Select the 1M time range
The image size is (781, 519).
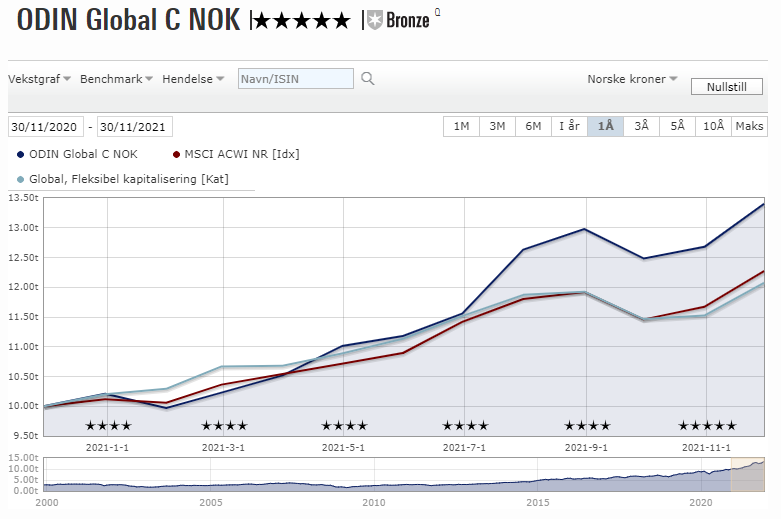click(x=461, y=127)
